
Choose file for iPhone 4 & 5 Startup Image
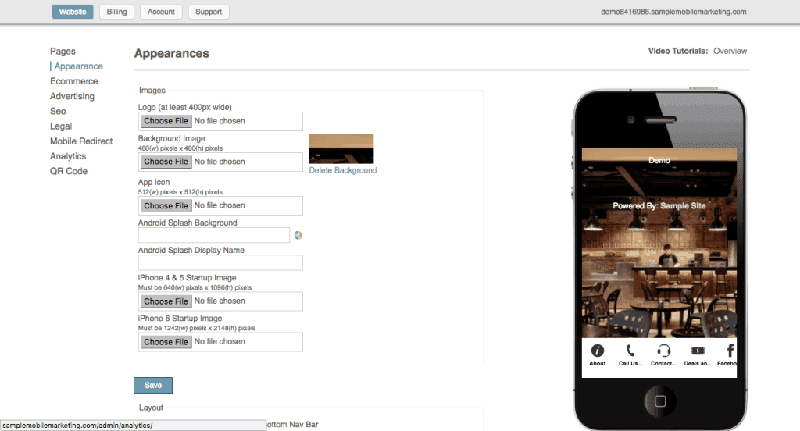(166, 301)
